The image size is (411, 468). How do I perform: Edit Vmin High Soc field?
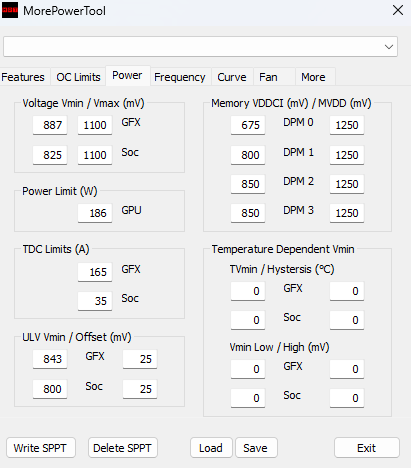click(x=347, y=398)
